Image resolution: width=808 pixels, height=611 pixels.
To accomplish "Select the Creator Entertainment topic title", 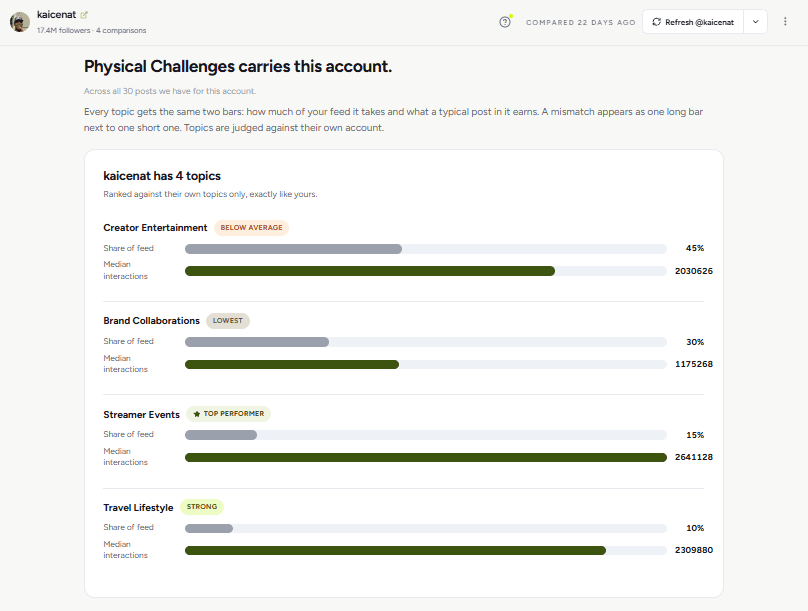I will (155, 228).
